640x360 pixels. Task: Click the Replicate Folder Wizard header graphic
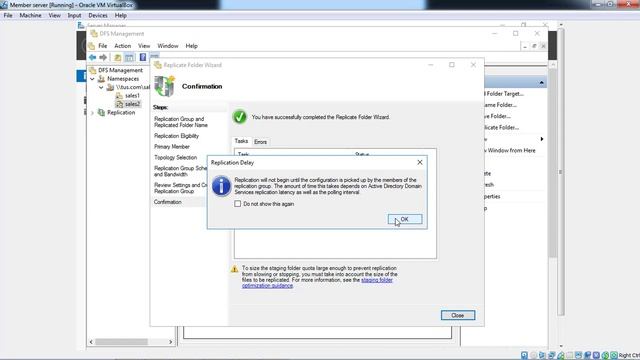tap(165, 86)
